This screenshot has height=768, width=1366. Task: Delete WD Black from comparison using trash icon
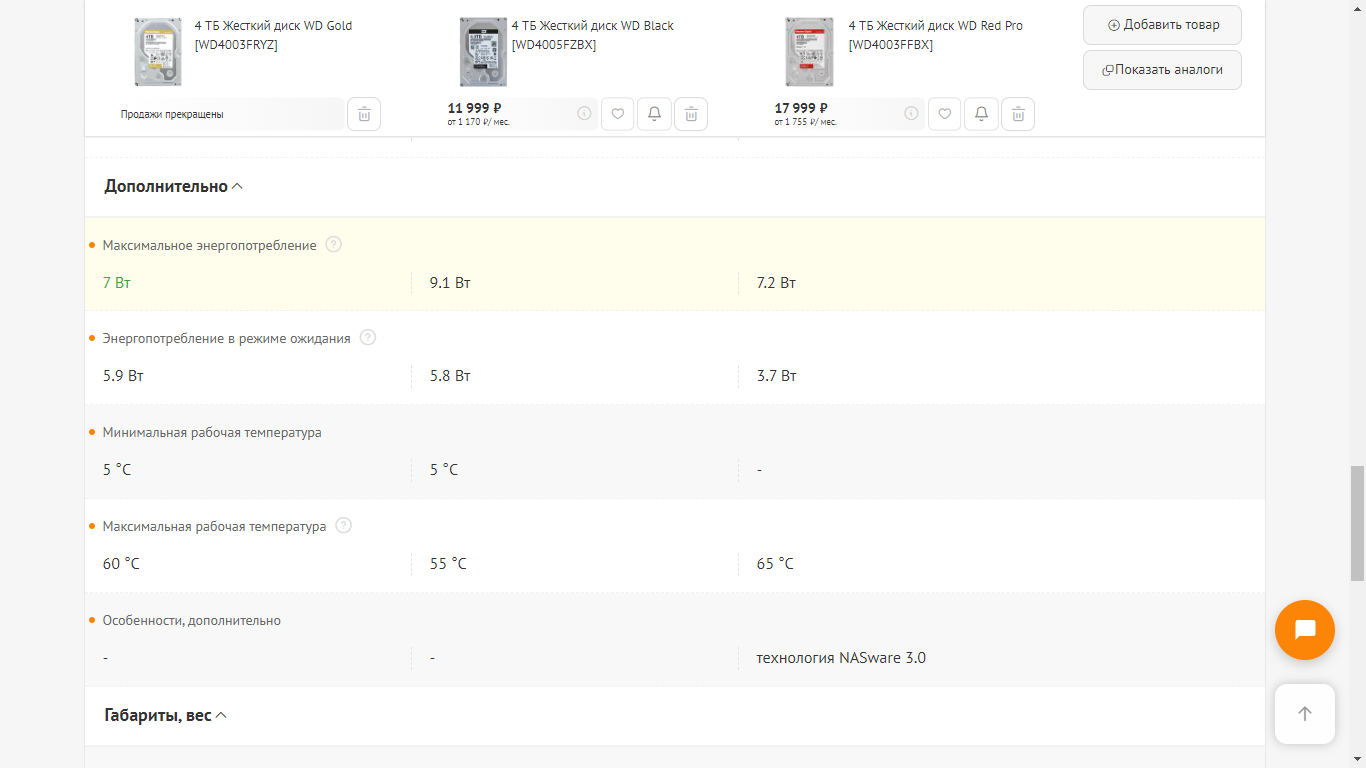point(691,114)
